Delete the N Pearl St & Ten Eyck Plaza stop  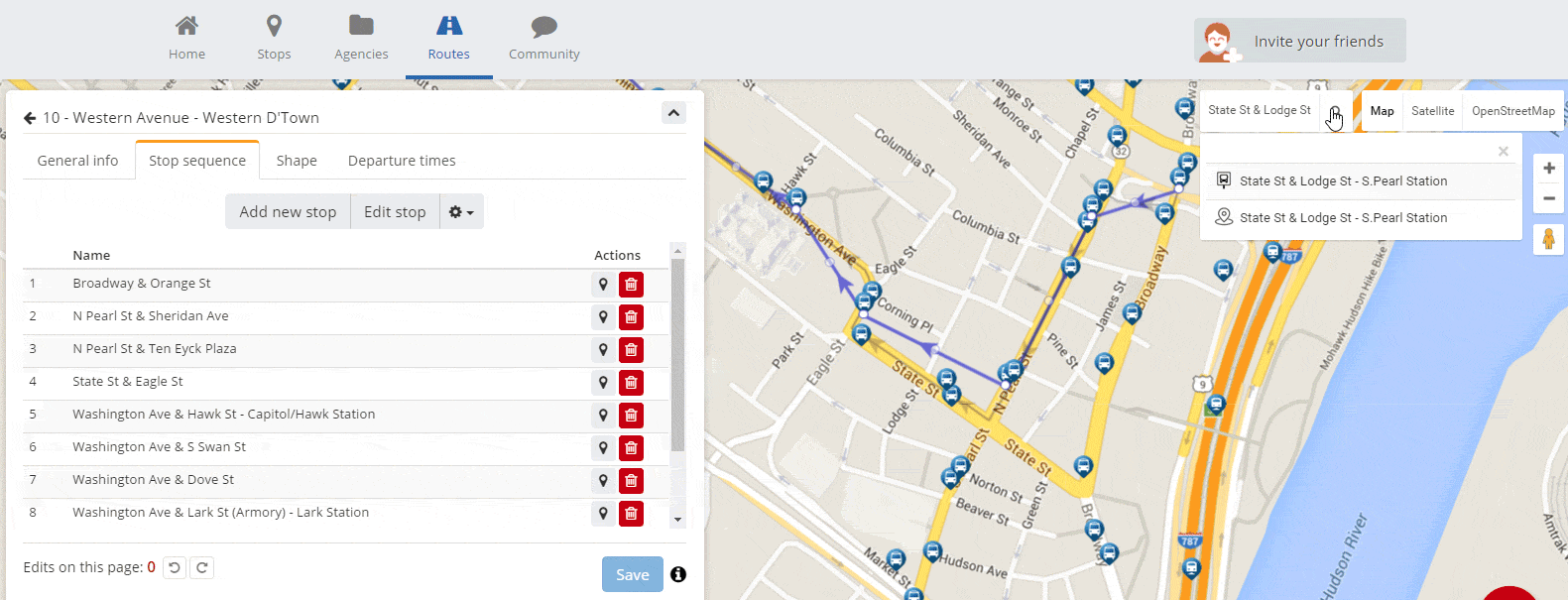631,350
